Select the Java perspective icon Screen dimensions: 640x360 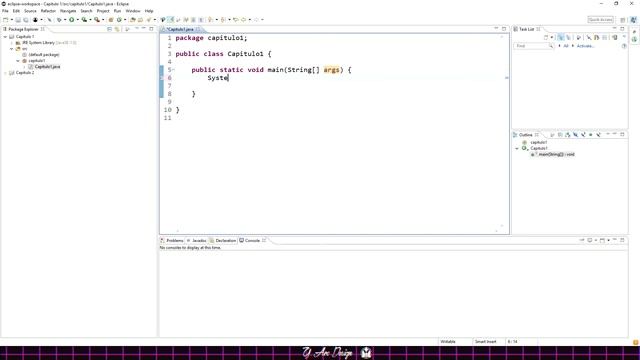point(633,20)
